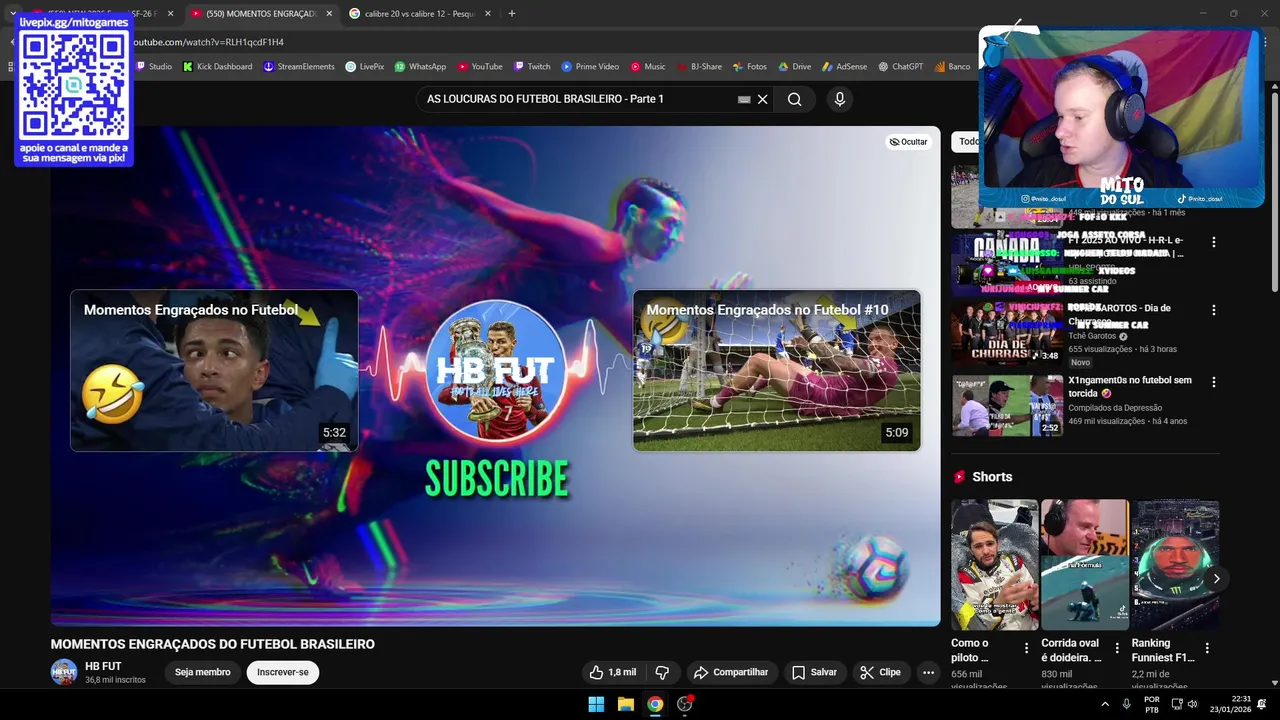1280x720 pixels.
Task: Share video with Compartilhar button
Action: pos(731,673)
